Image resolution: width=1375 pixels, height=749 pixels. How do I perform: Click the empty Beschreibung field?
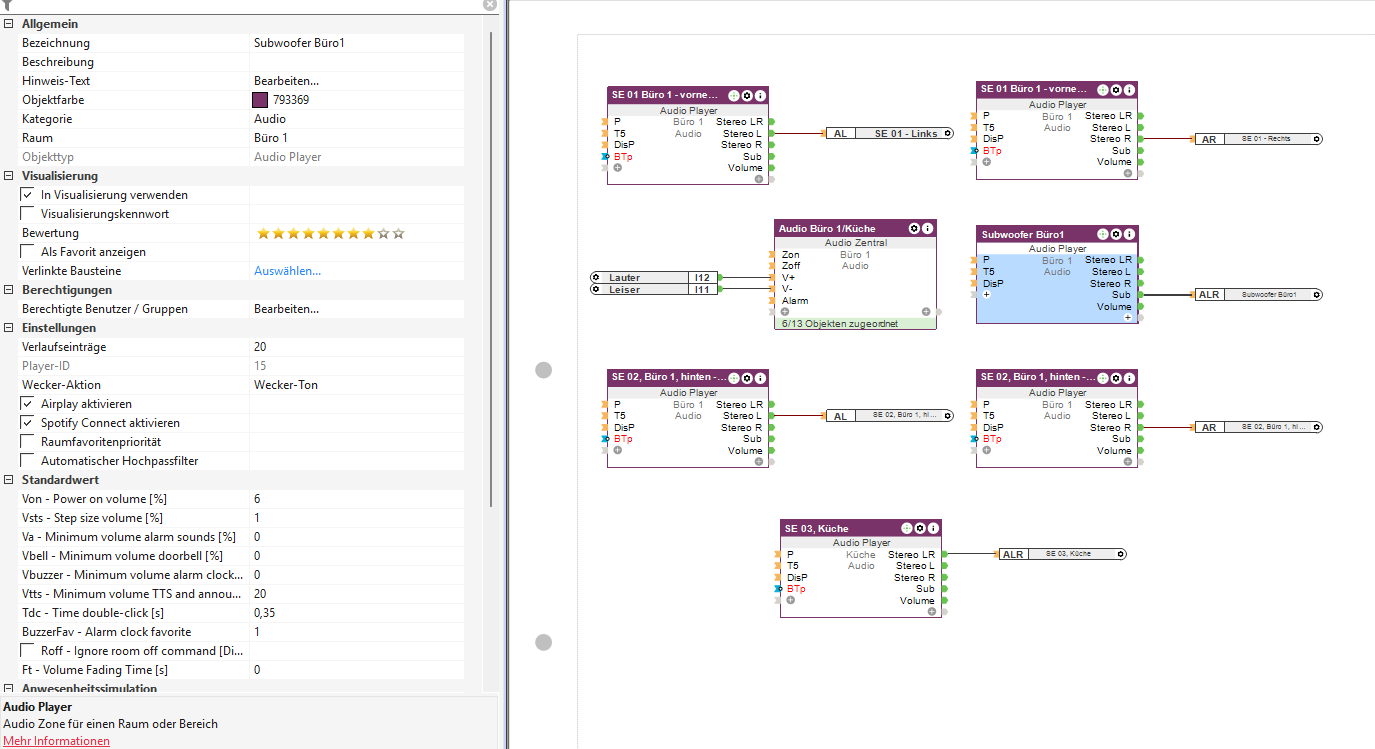357,62
